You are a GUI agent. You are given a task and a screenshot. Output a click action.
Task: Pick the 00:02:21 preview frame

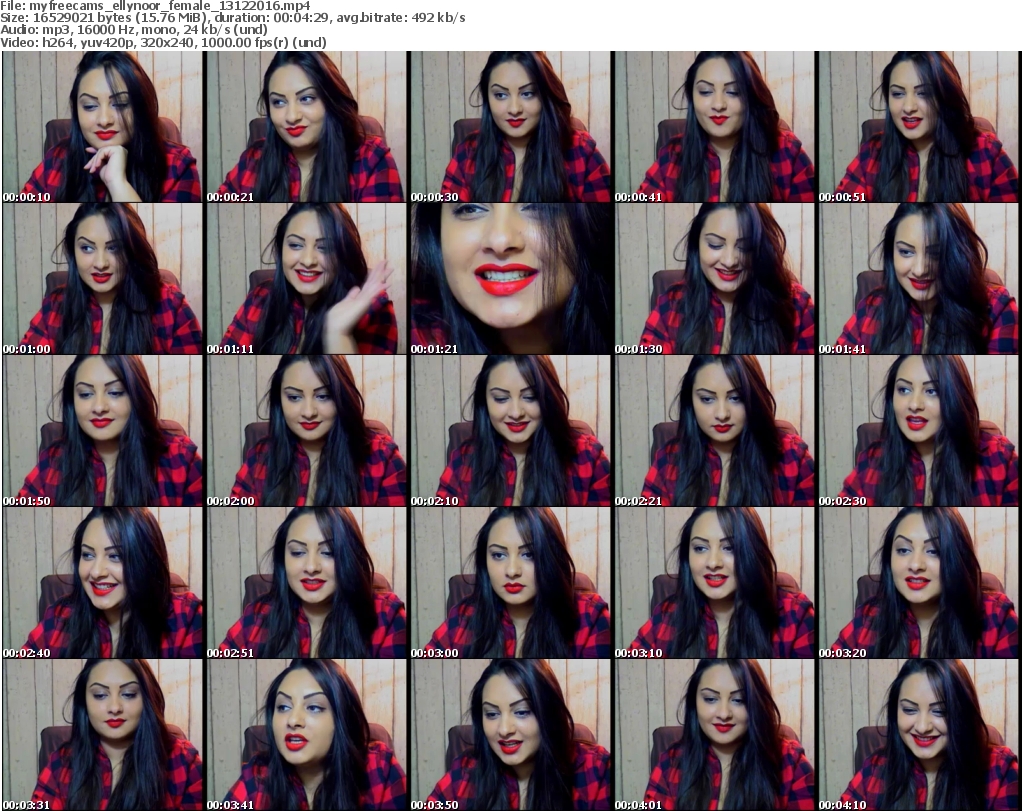714,431
